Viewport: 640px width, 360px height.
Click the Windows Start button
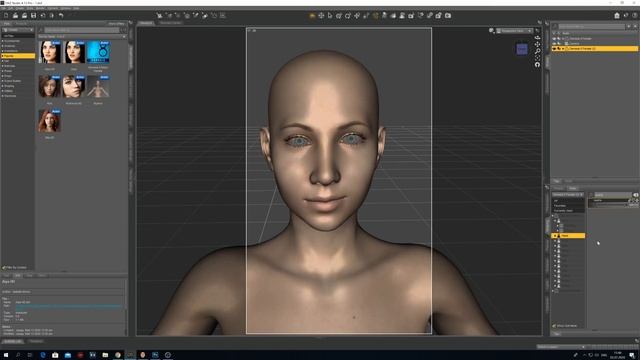tap(6, 355)
